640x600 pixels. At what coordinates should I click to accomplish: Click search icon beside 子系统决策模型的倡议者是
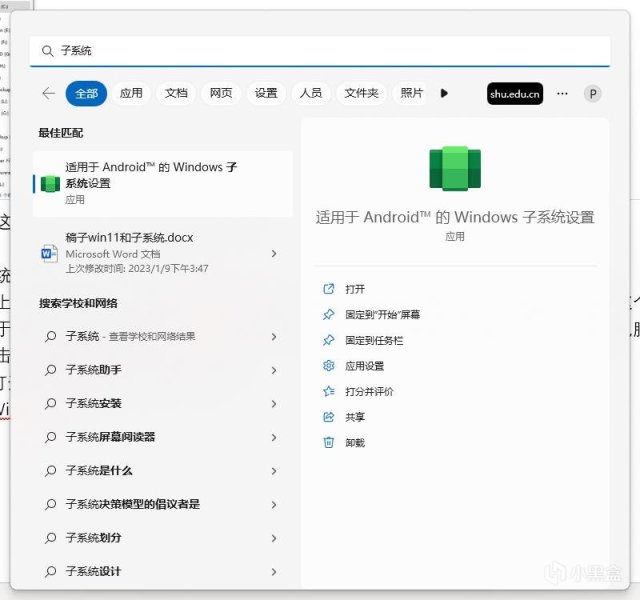[50, 504]
